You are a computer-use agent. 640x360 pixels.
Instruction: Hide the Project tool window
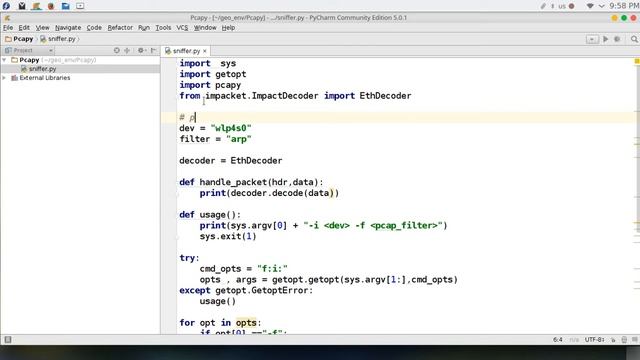(x=153, y=51)
